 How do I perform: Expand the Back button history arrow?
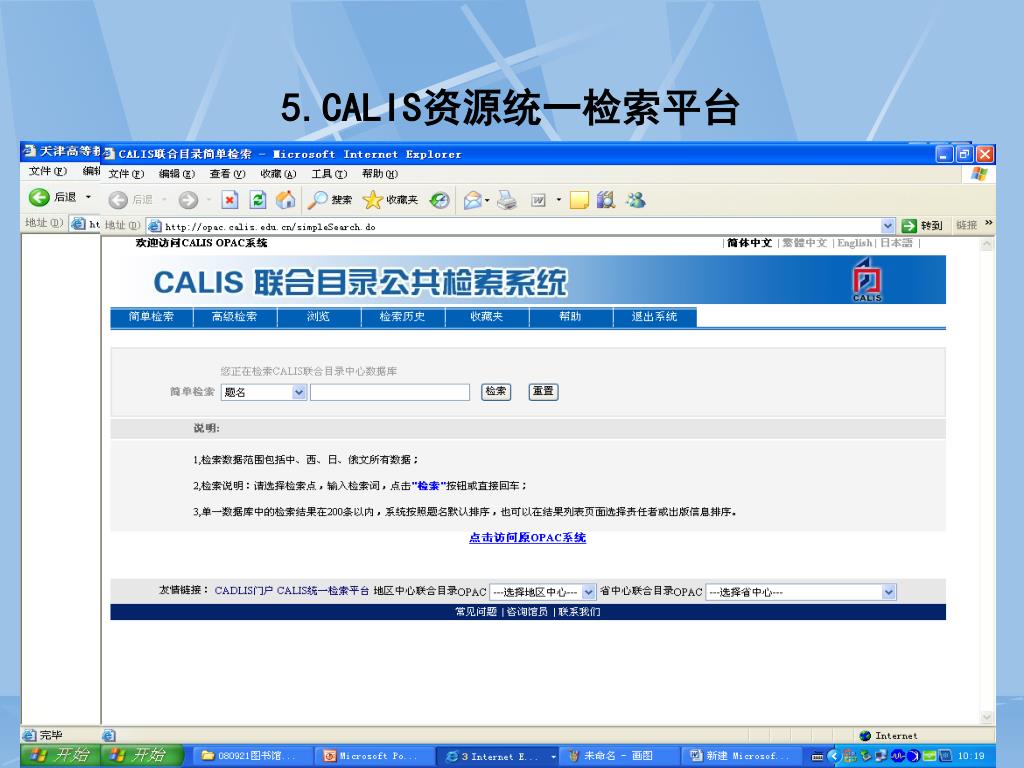[164, 200]
